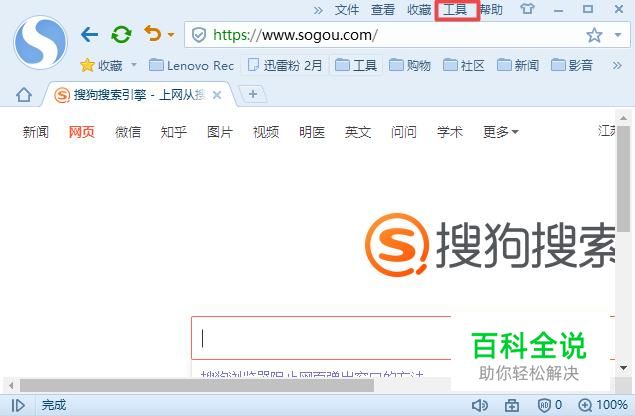The width and height of the screenshot is (635, 416).
Task: Expand more bookmarks chevron on favorites bar
Action: point(617,65)
